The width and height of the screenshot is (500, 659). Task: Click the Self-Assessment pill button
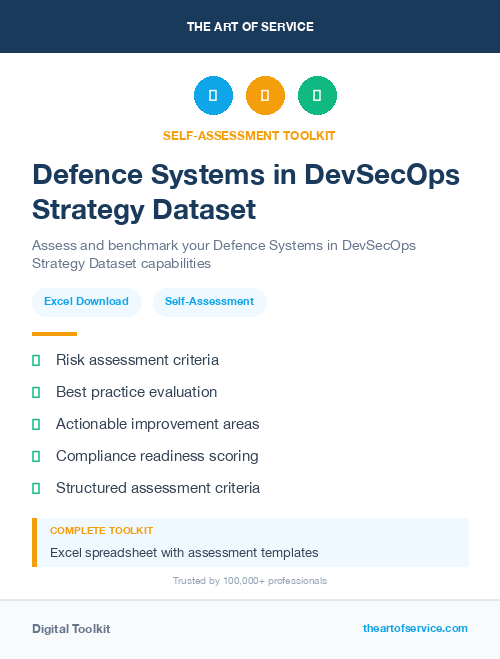pyautogui.click(x=210, y=302)
